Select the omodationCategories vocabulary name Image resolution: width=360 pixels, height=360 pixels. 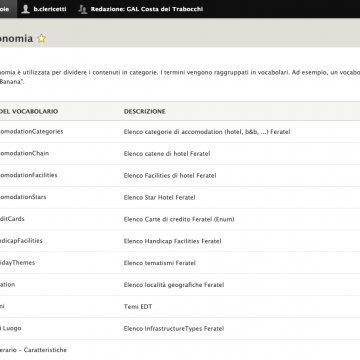point(32,131)
